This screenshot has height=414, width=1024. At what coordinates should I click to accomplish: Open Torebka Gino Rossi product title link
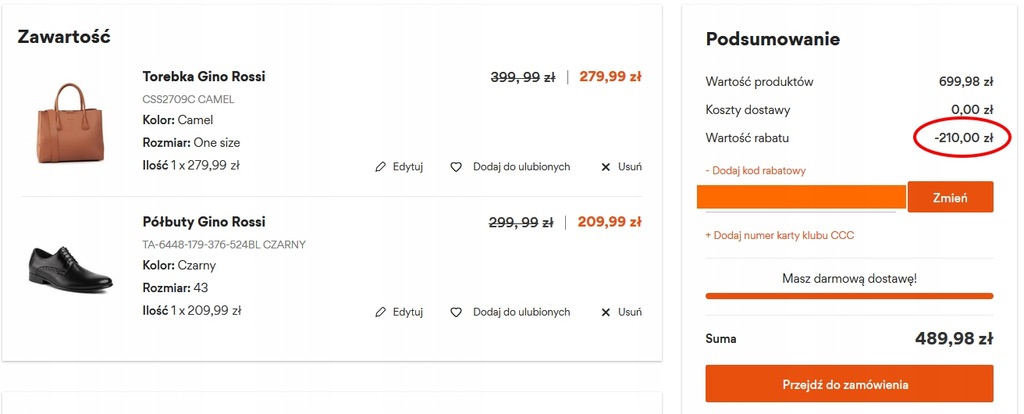[204, 76]
